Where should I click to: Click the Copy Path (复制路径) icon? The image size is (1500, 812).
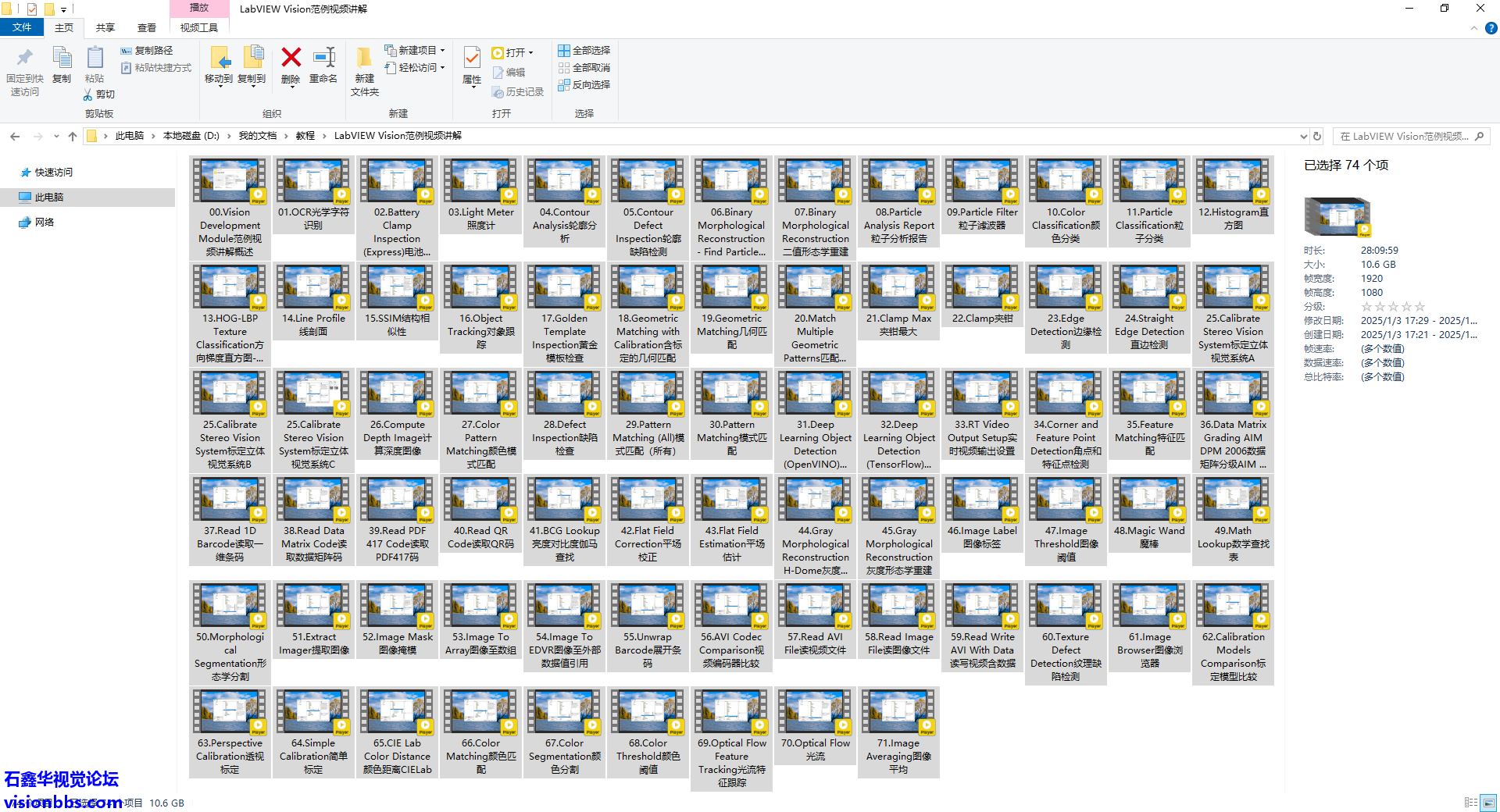[x=126, y=51]
